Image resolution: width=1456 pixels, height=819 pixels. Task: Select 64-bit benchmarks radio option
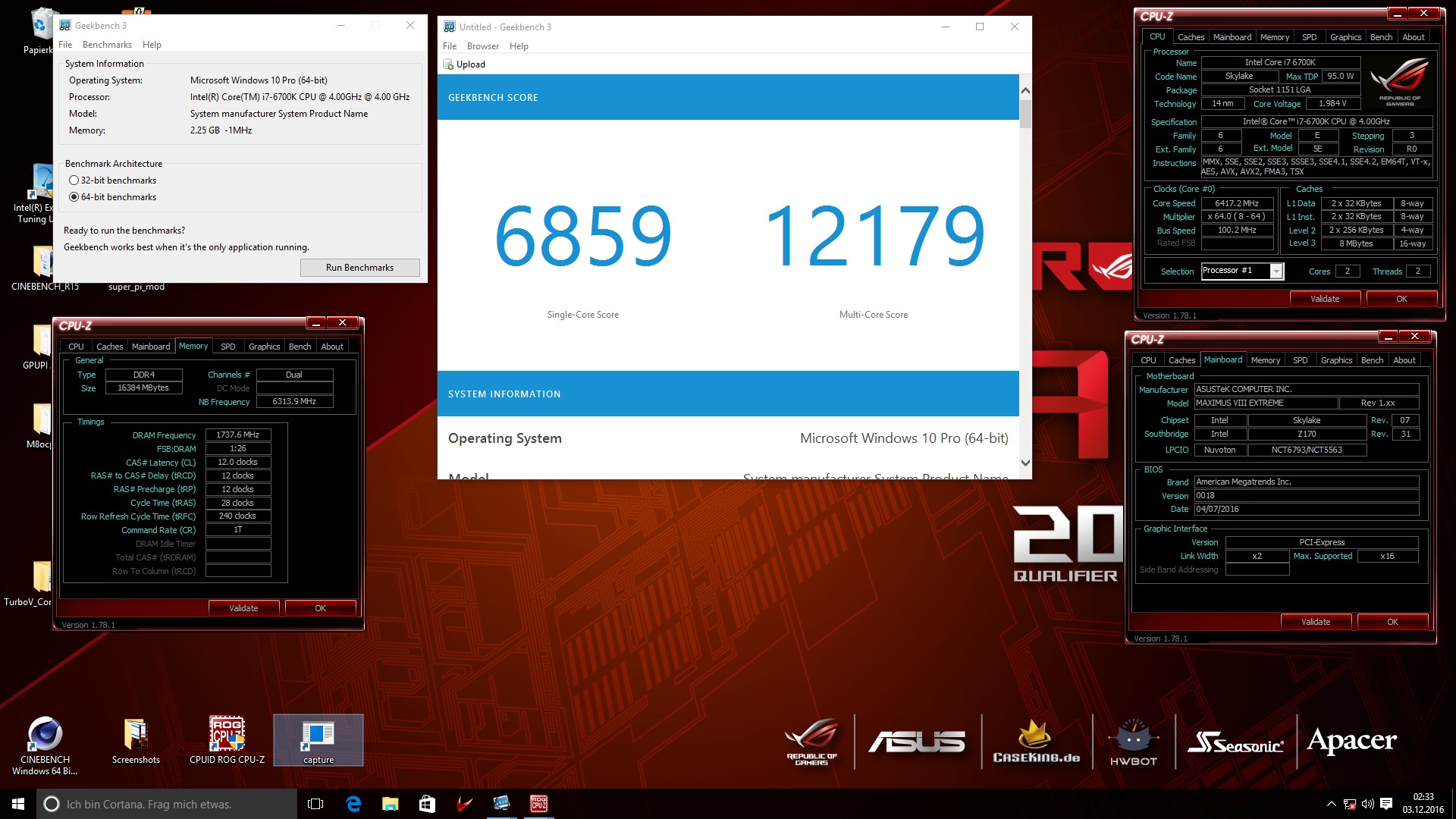click(x=74, y=197)
